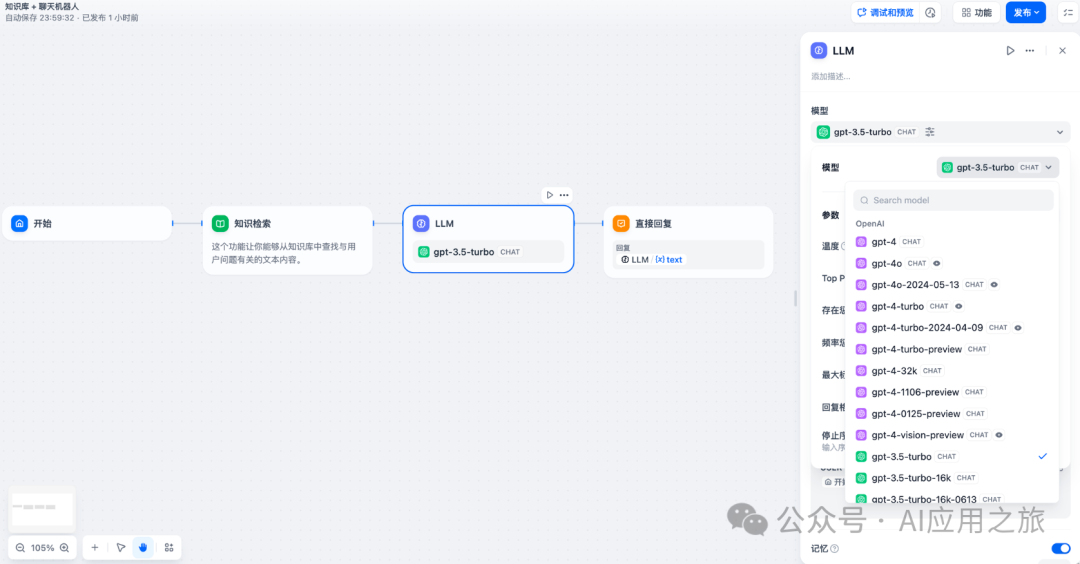Select gpt-4 from the model list

(x=951, y=242)
